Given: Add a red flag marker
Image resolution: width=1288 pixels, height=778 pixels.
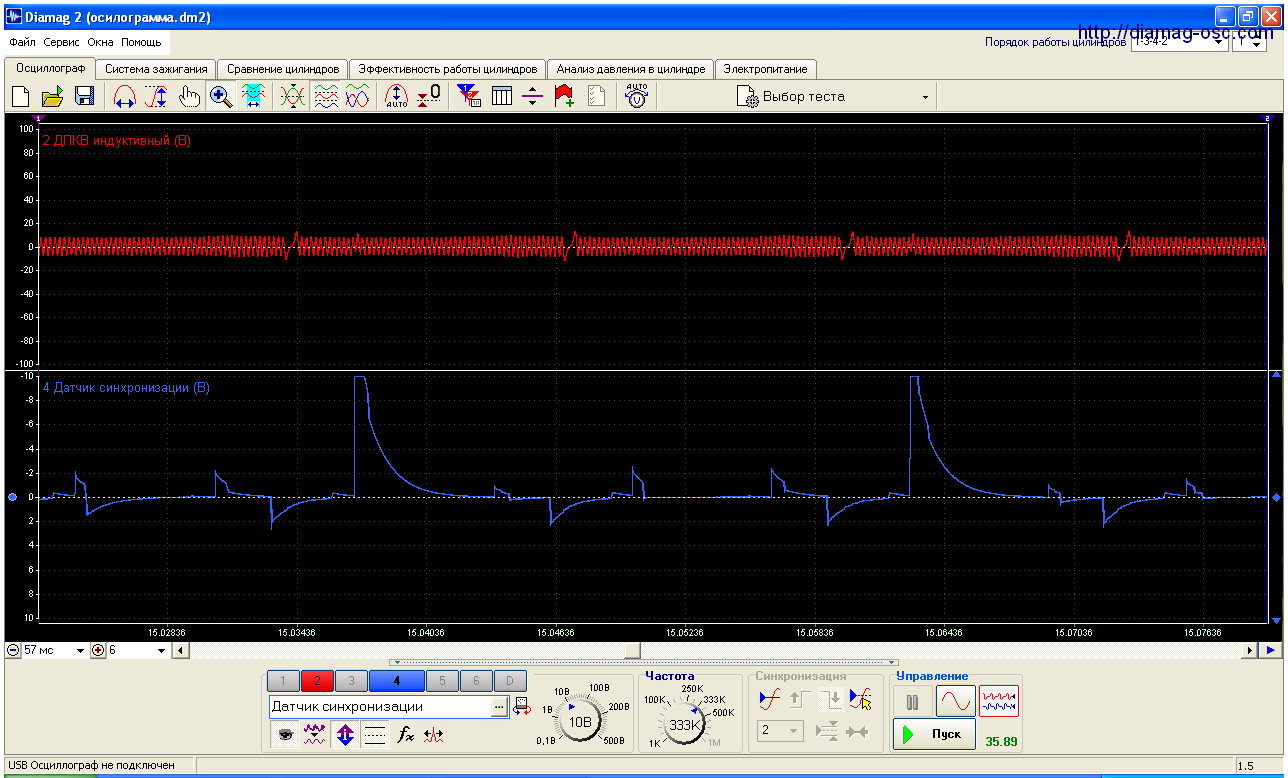Looking at the screenshot, I should (x=564, y=97).
